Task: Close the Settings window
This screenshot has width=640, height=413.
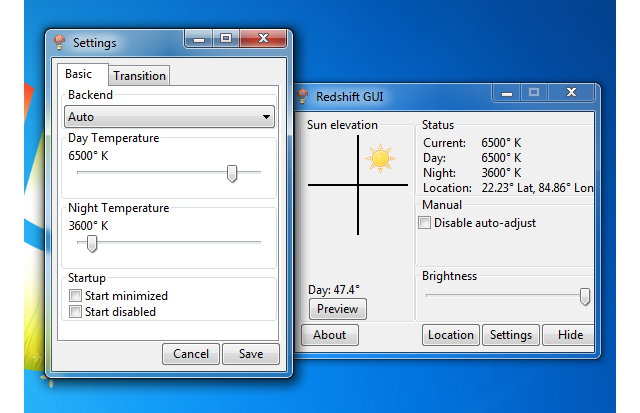Action: click(263, 39)
